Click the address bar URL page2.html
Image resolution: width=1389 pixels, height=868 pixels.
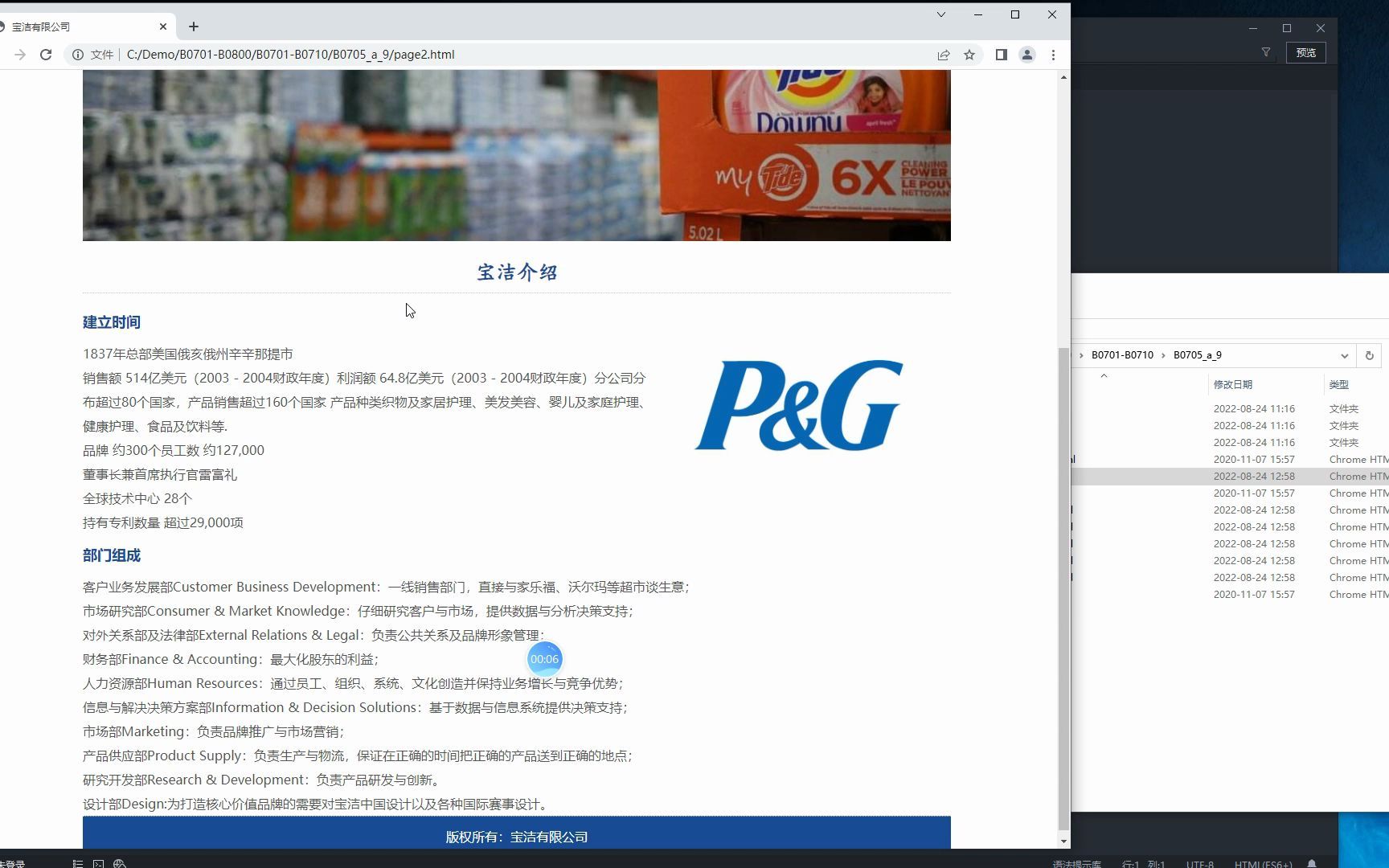(x=290, y=55)
